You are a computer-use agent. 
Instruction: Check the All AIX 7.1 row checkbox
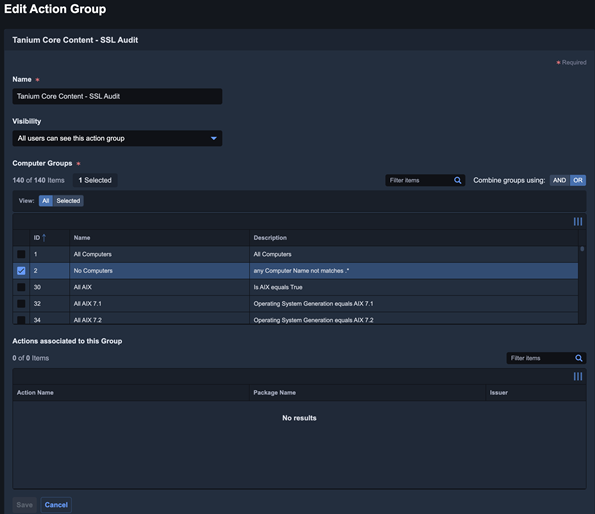click(21, 303)
